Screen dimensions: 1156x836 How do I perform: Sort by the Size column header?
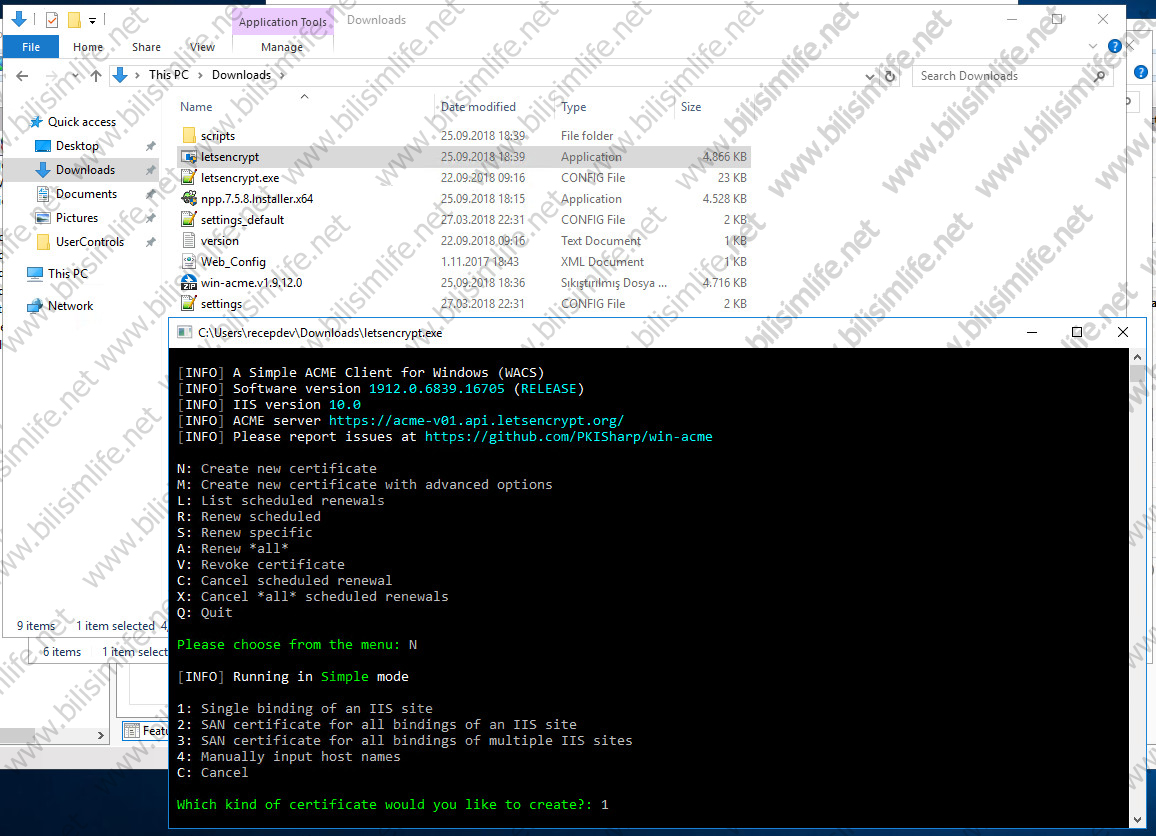(691, 107)
